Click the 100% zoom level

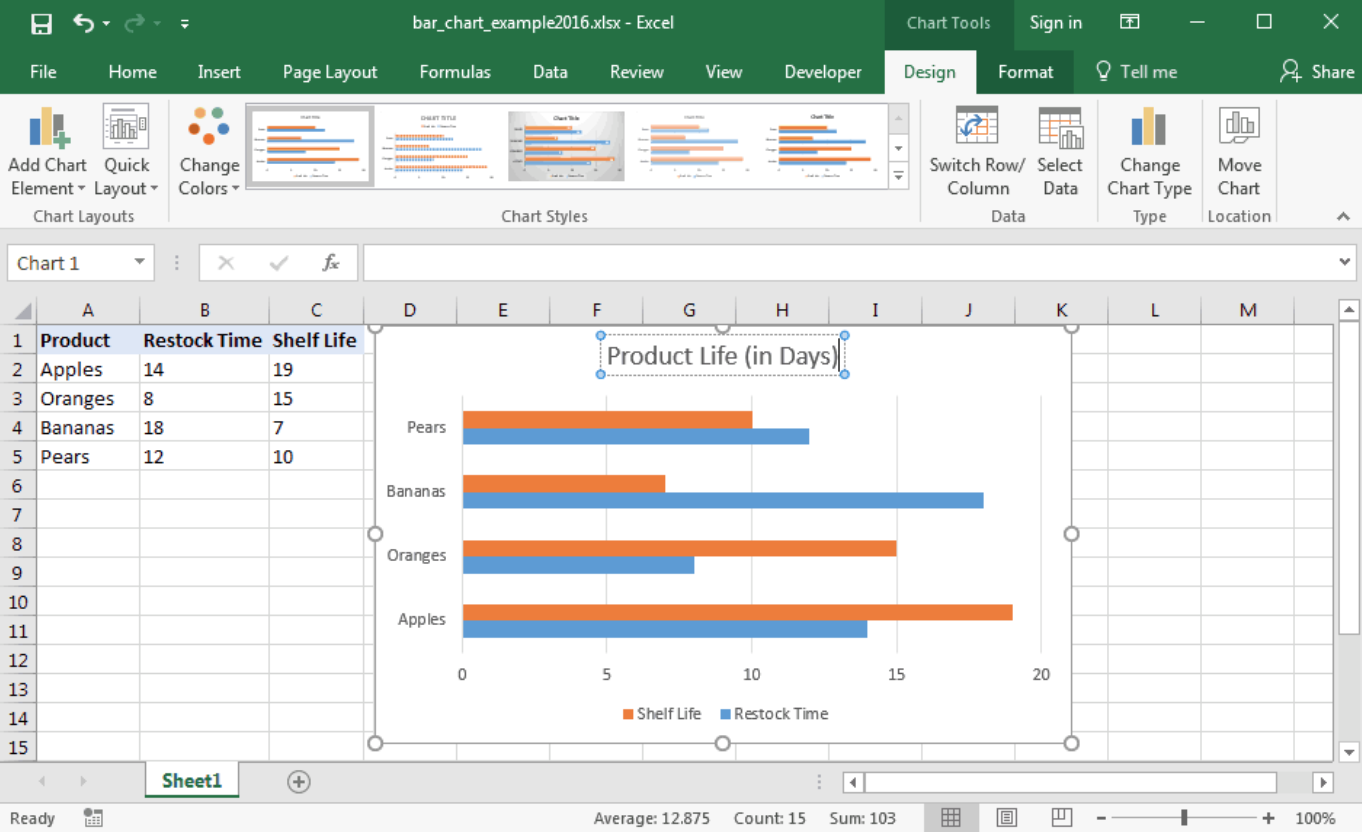pyautogui.click(x=1316, y=818)
